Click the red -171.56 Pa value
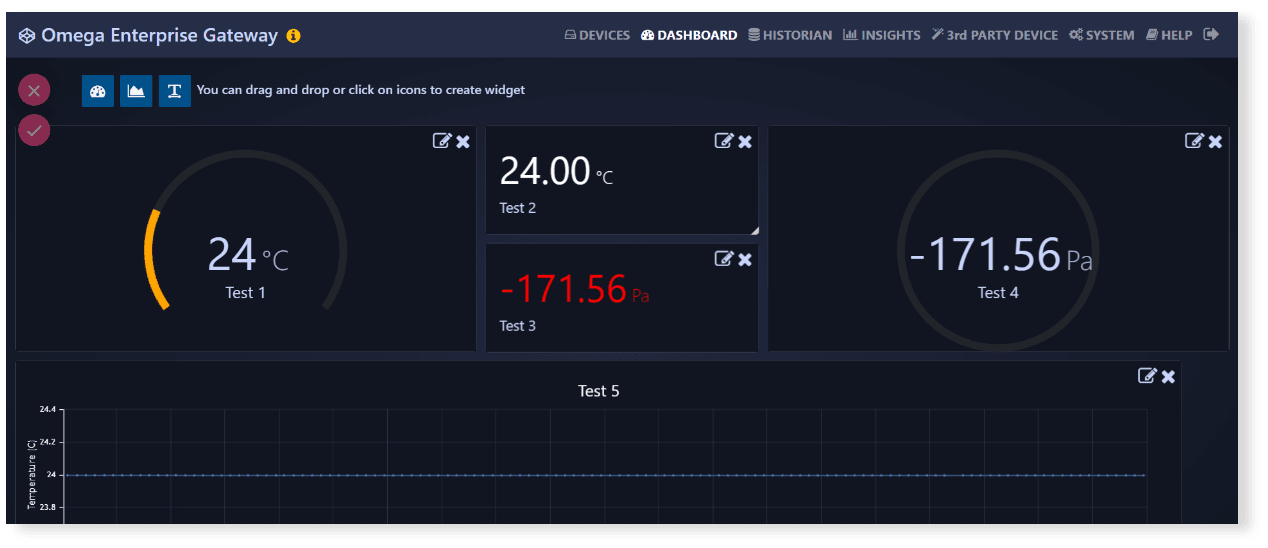The width and height of the screenshot is (1268, 548). [x=575, y=290]
